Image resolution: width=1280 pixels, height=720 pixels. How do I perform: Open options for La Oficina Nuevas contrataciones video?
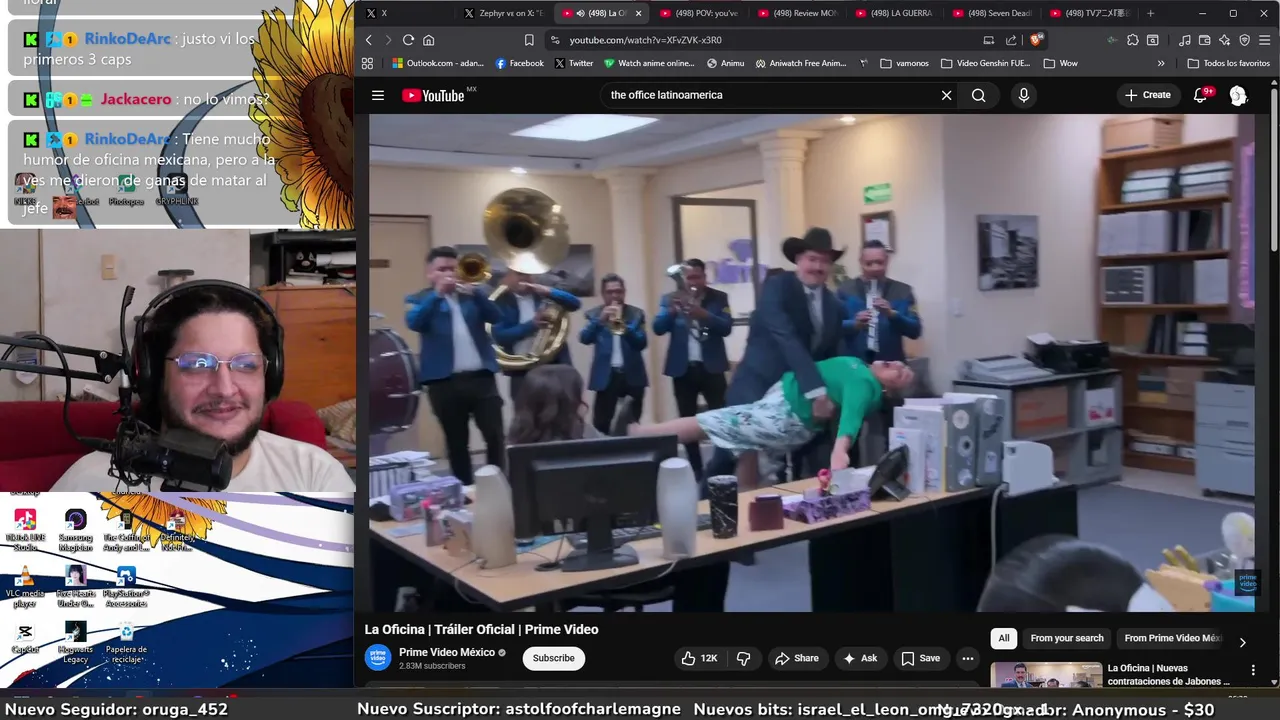(x=1253, y=670)
